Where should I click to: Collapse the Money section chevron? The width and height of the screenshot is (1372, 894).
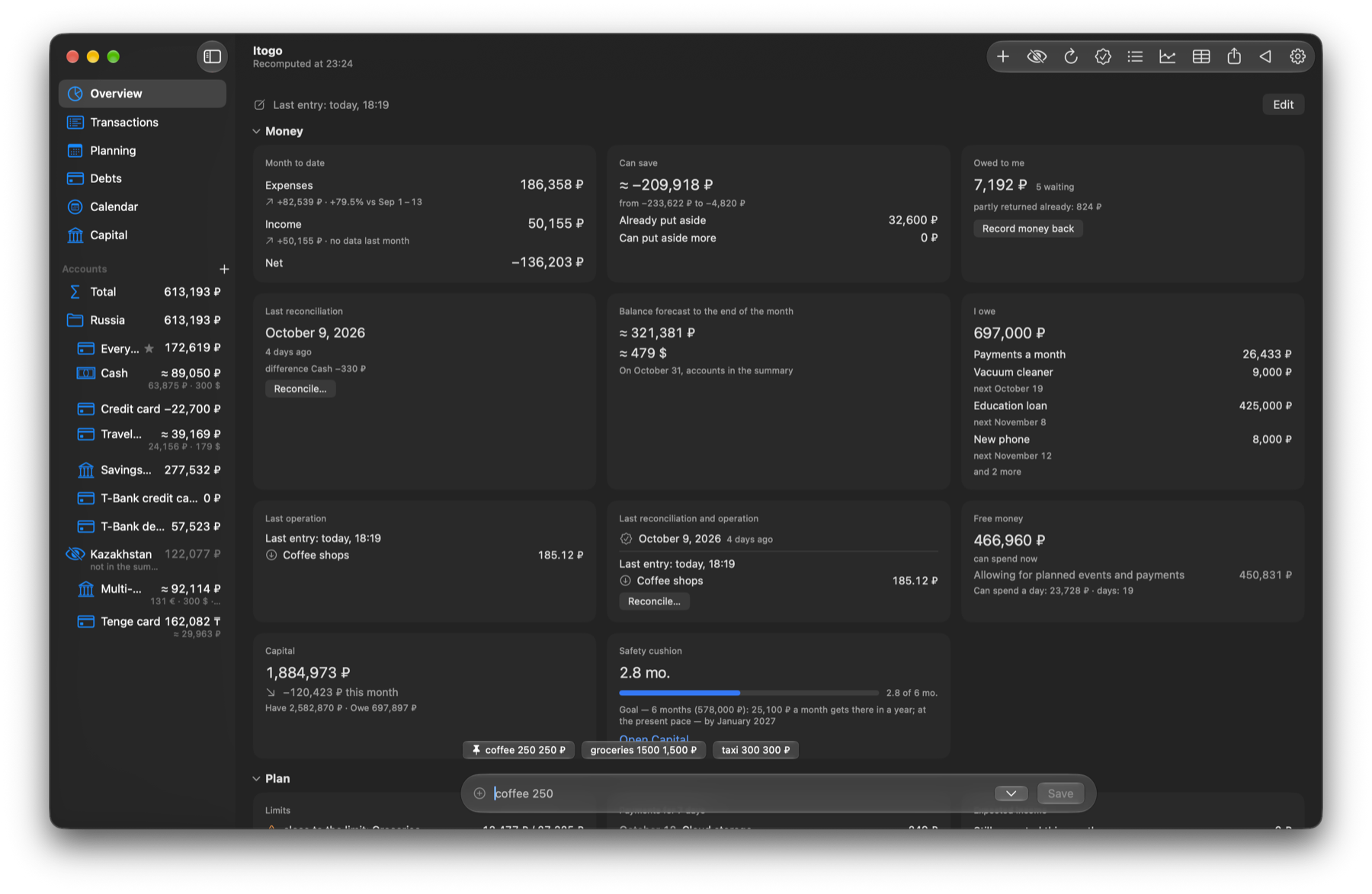click(x=256, y=131)
